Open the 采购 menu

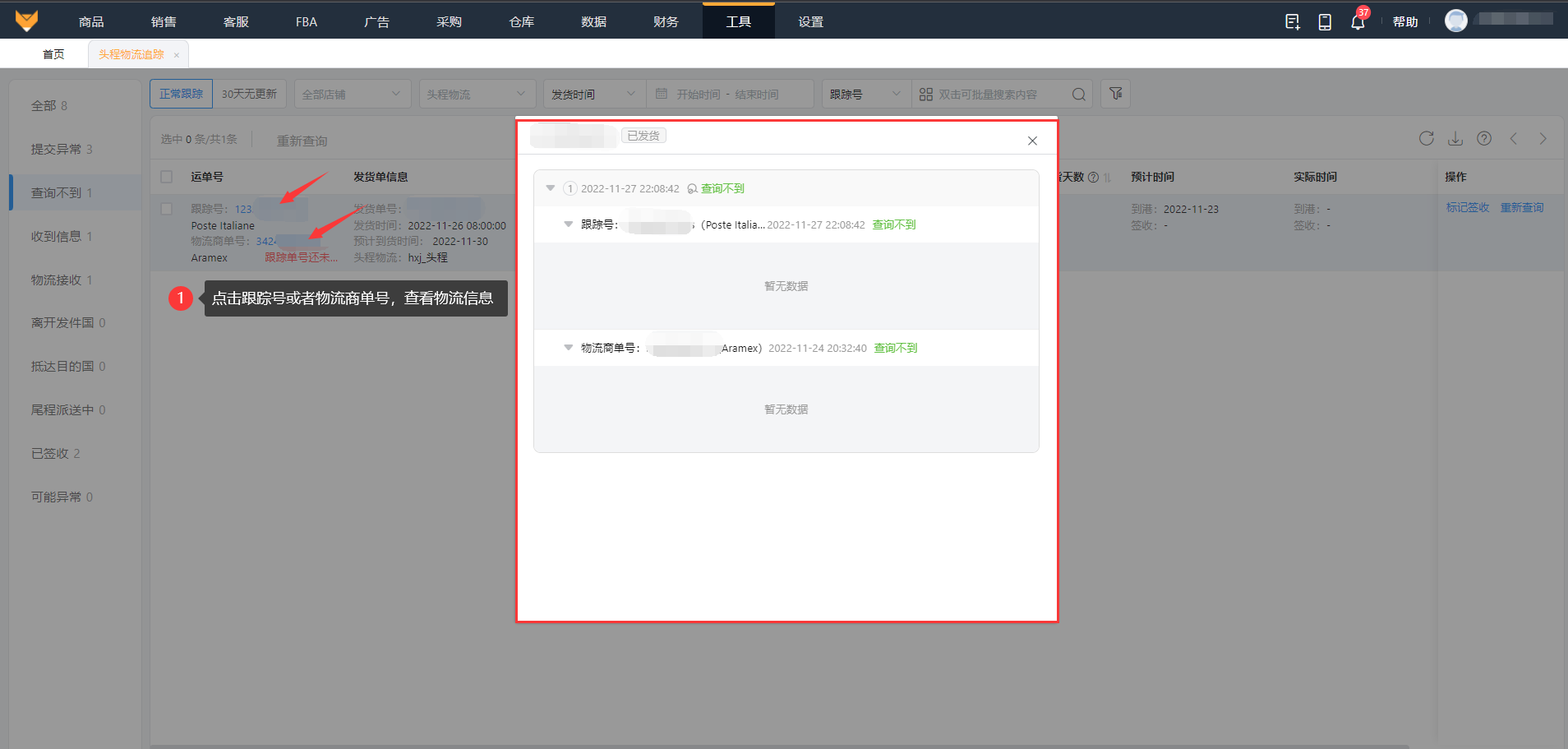tap(450, 21)
